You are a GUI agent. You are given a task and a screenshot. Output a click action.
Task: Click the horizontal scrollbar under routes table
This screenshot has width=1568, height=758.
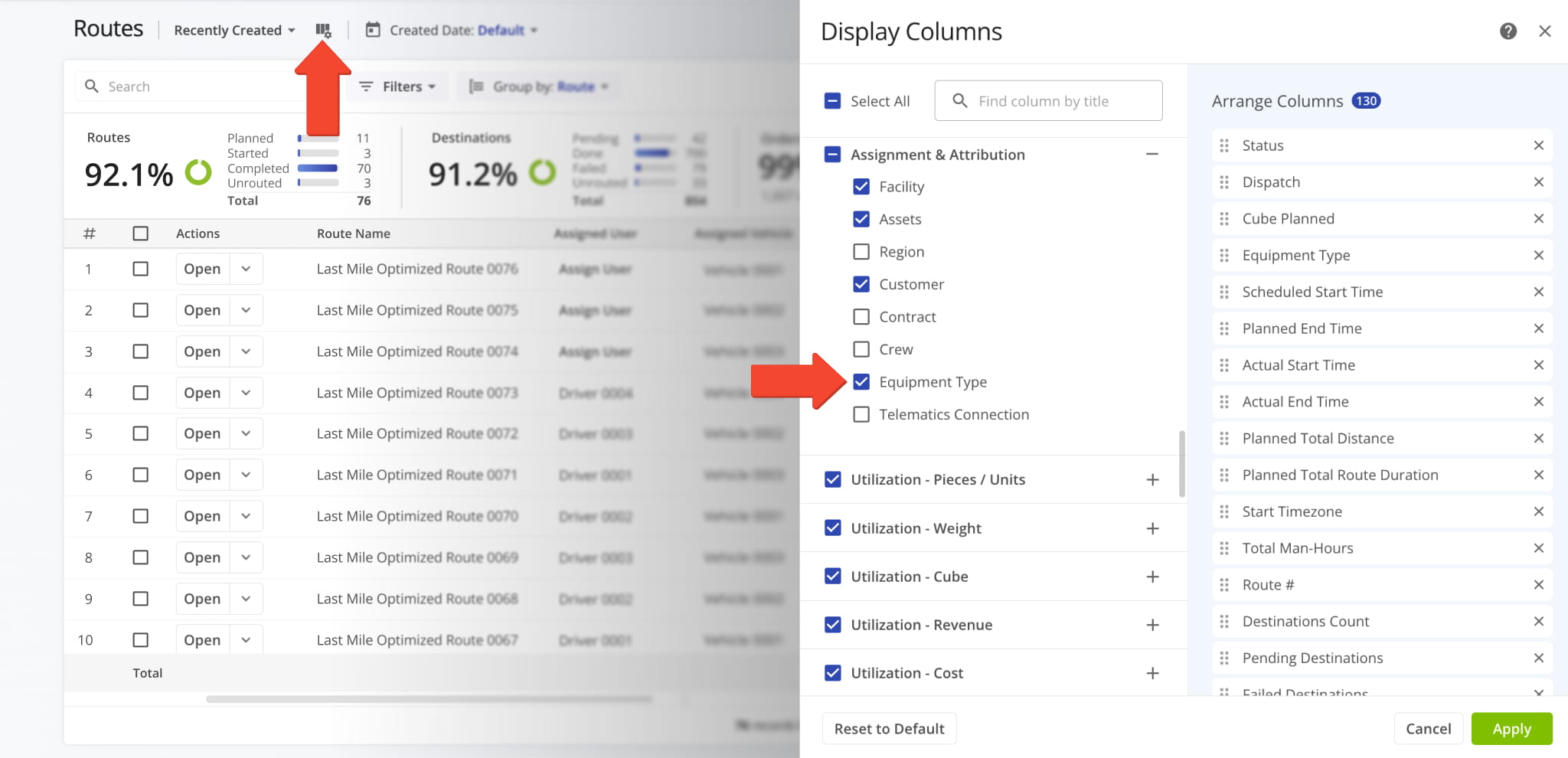pos(429,699)
